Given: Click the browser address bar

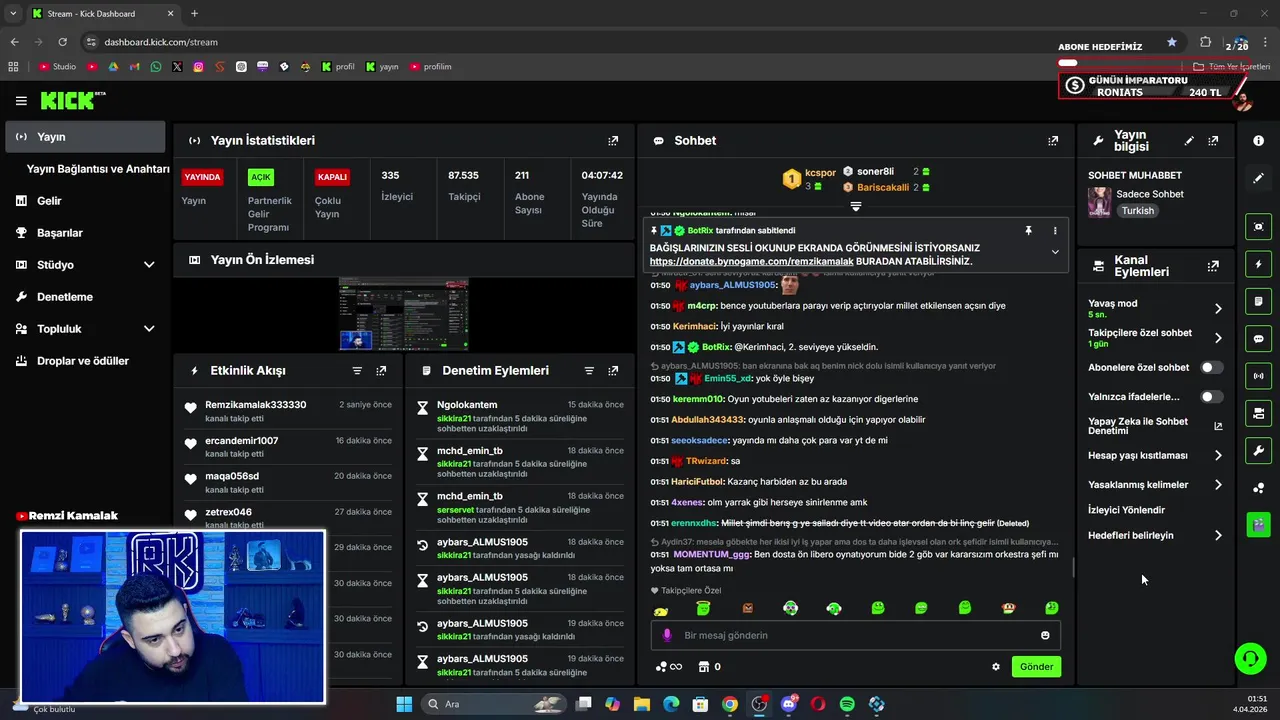Looking at the screenshot, I should (620, 42).
